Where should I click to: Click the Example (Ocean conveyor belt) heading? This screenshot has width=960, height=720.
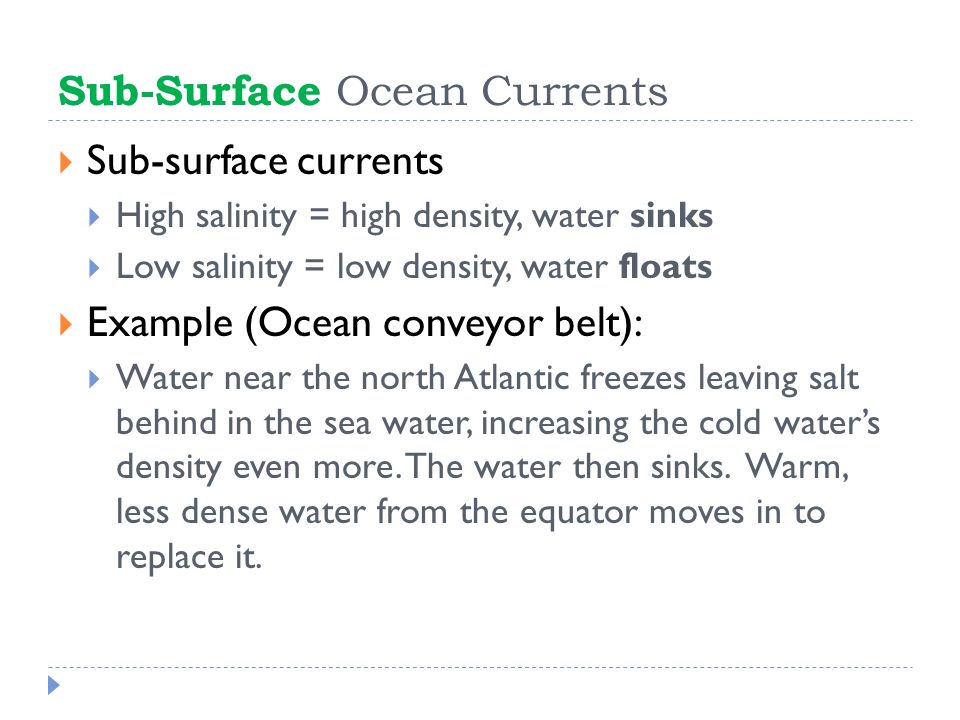tap(365, 323)
